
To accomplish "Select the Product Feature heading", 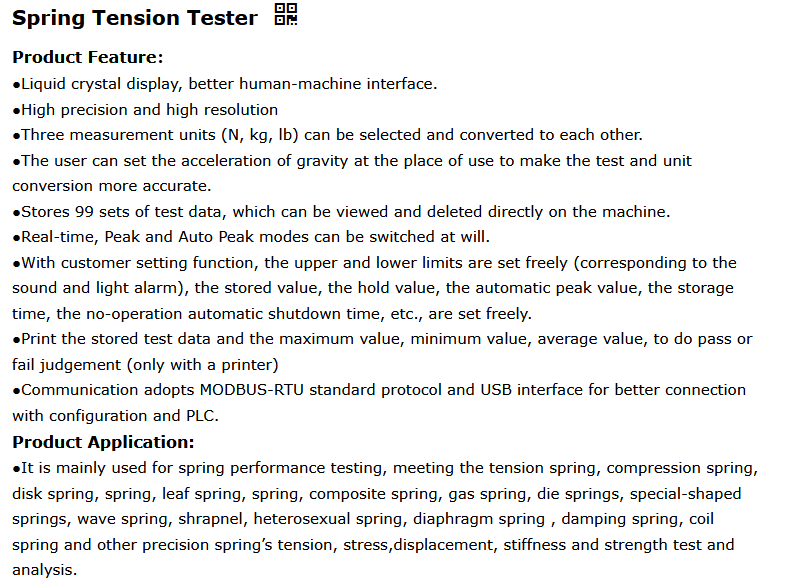I will click(87, 57).
